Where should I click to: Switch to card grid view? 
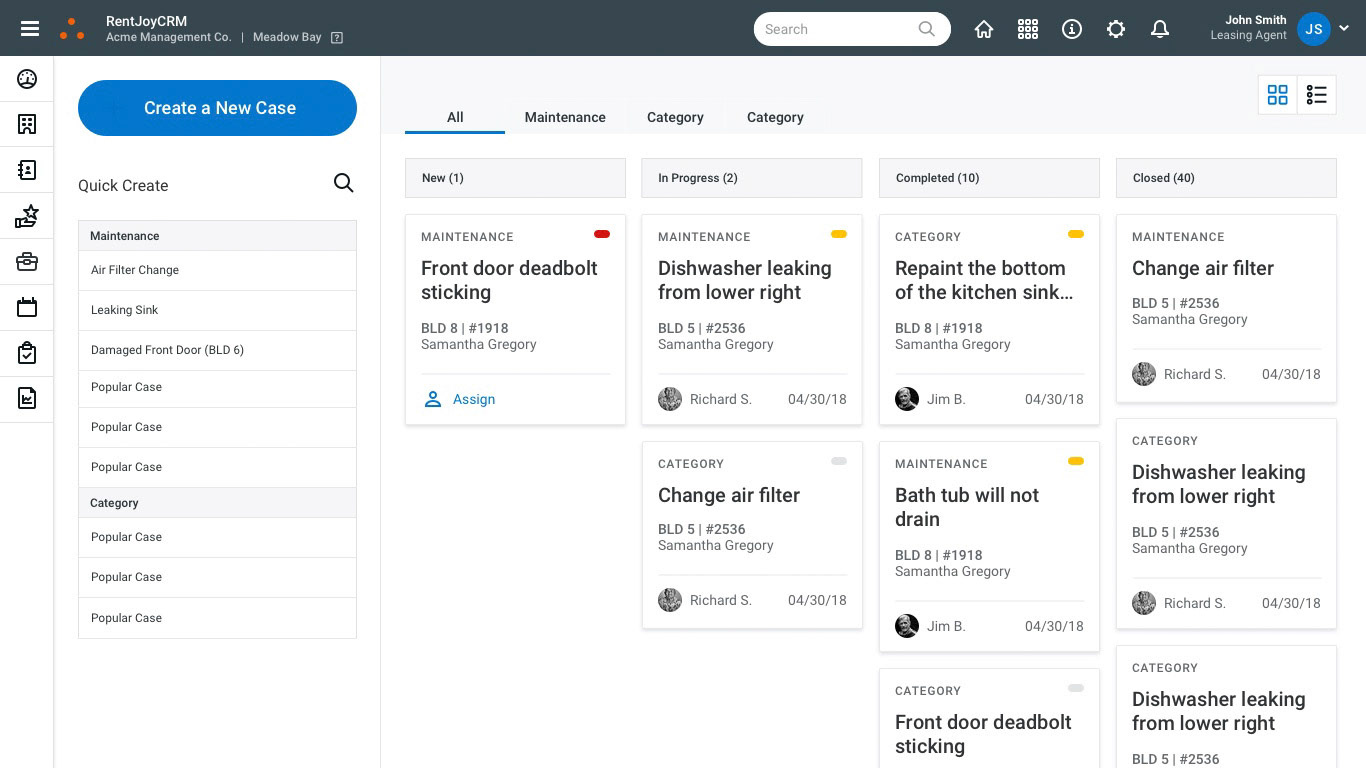pos(1277,95)
